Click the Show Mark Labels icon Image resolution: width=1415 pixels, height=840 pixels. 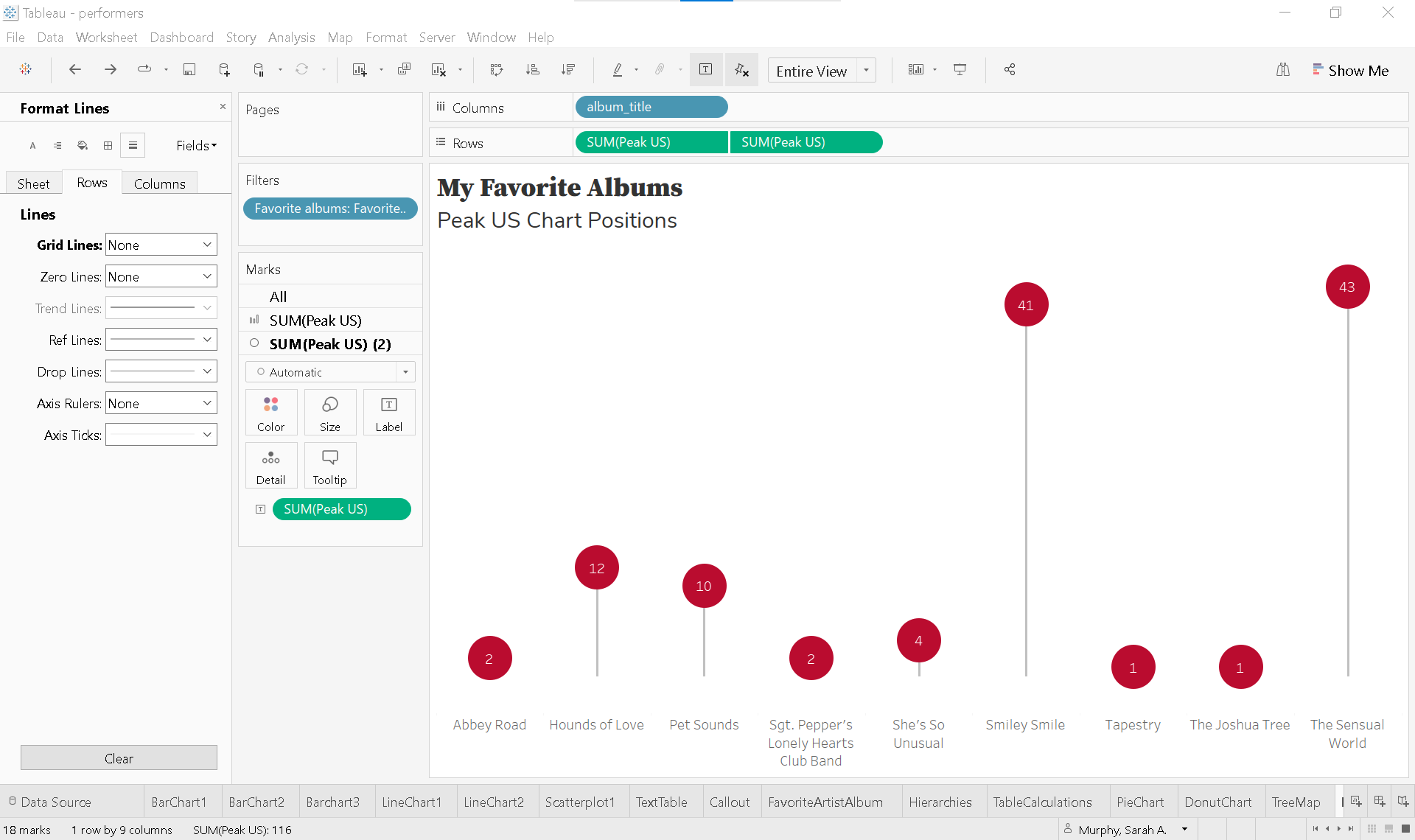tap(705, 69)
